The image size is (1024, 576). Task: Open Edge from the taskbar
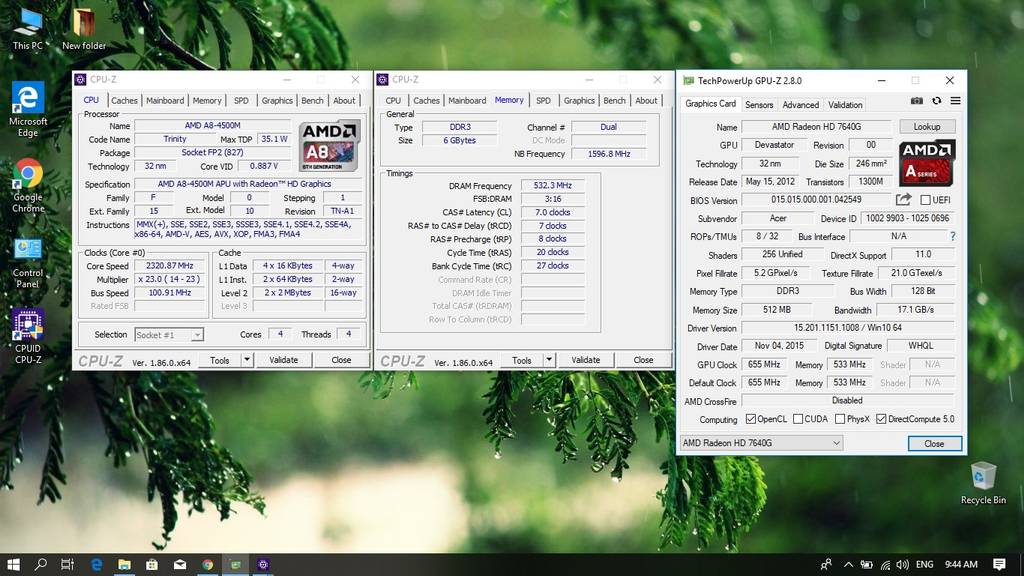(x=97, y=564)
